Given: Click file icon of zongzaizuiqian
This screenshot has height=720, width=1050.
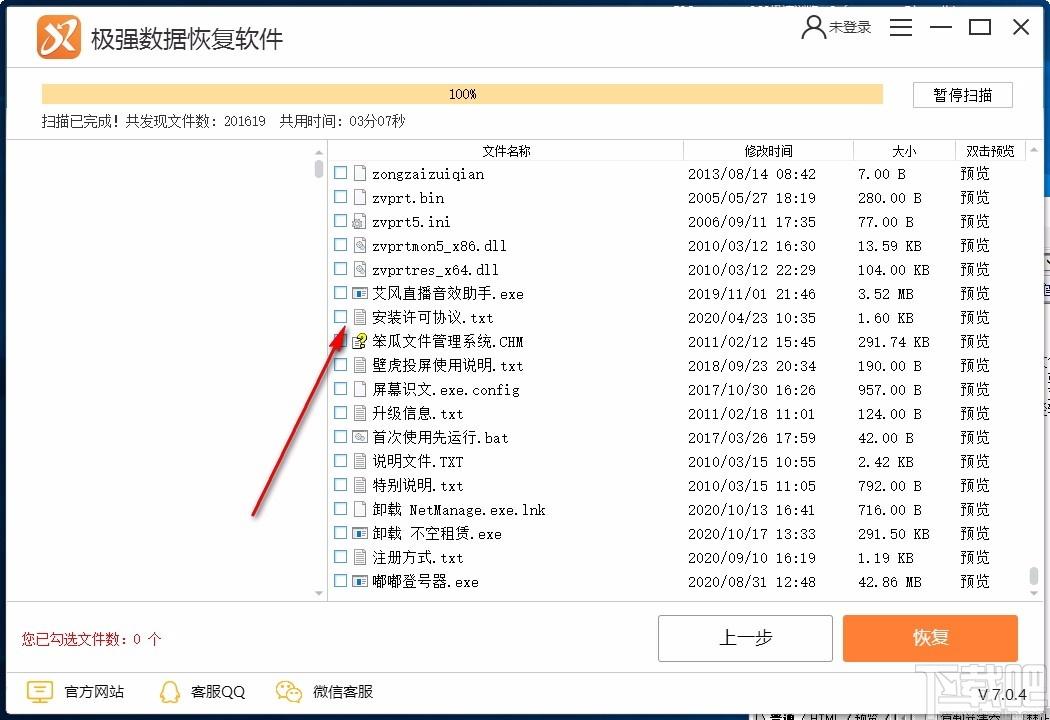Looking at the screenshot, I should tap(360, 173).
